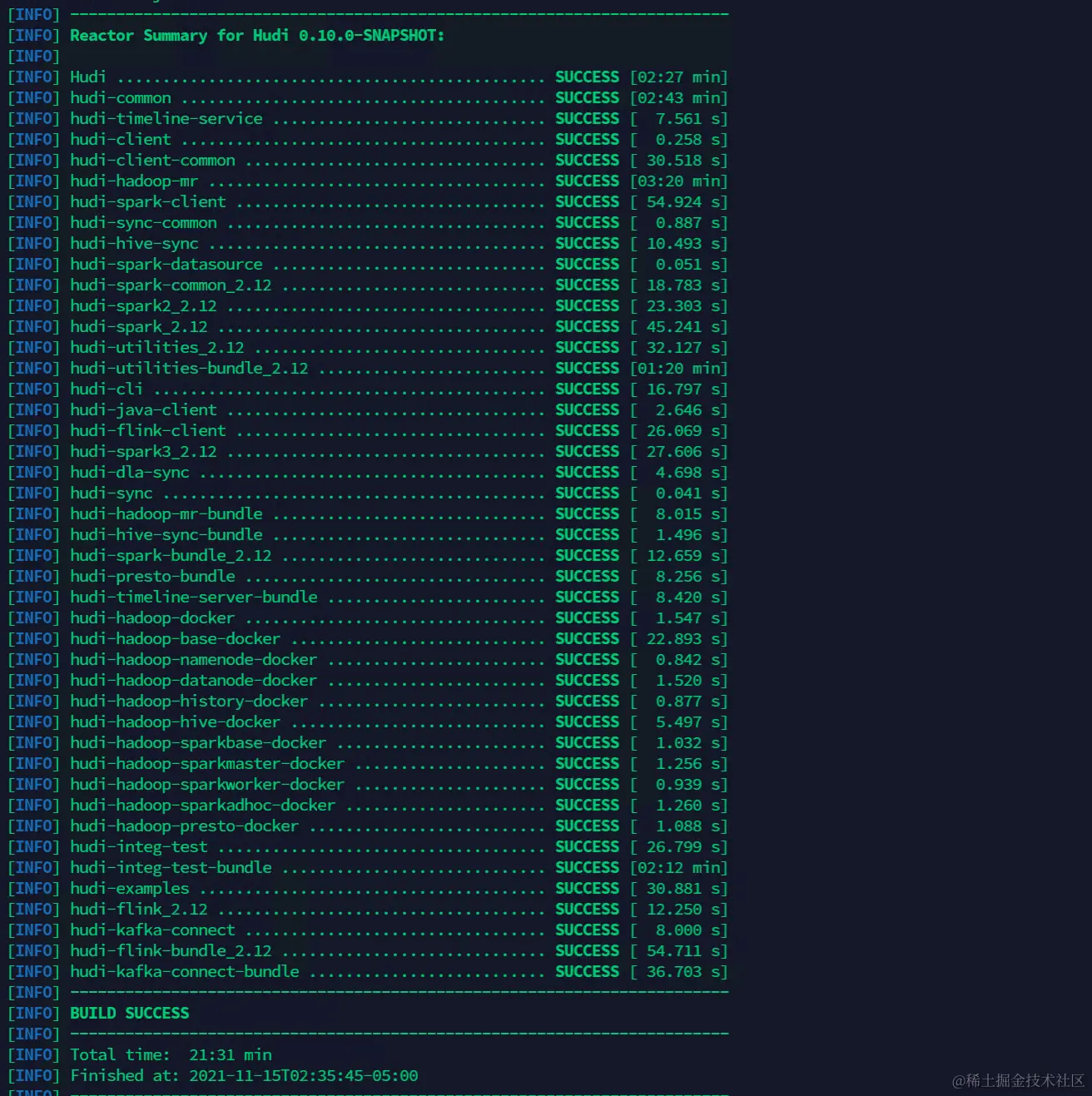Viewport: 1092px width, 1096px height.
Task: Click the 'hudi-spark-bundle_2.12' module name
Action: tap(171, 555)
